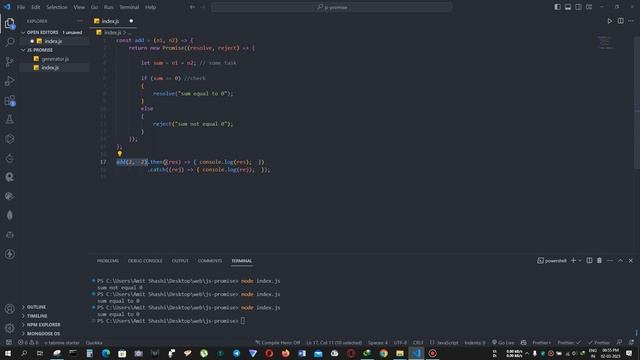Click the CRLF line ending status item
This screenshot has height=360, width=640.
(x=418, y=342)
